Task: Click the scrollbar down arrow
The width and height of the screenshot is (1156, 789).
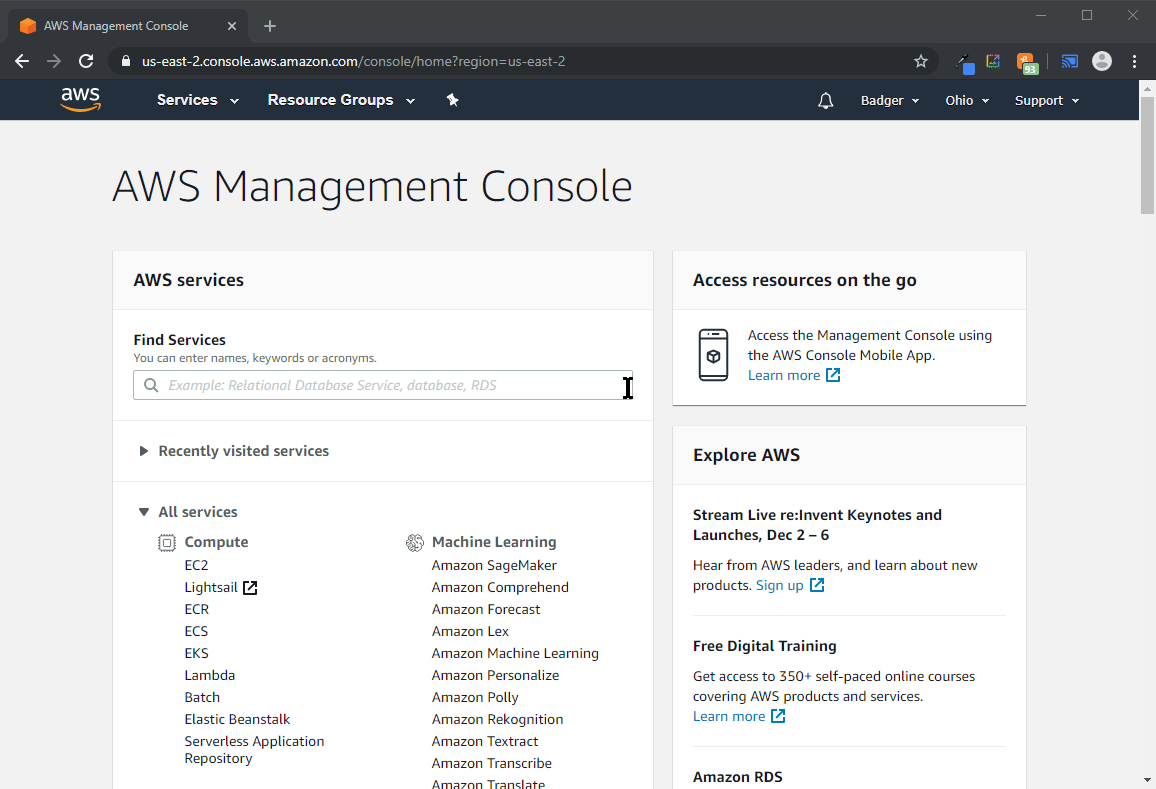Action: click(x=1147, y=779)
